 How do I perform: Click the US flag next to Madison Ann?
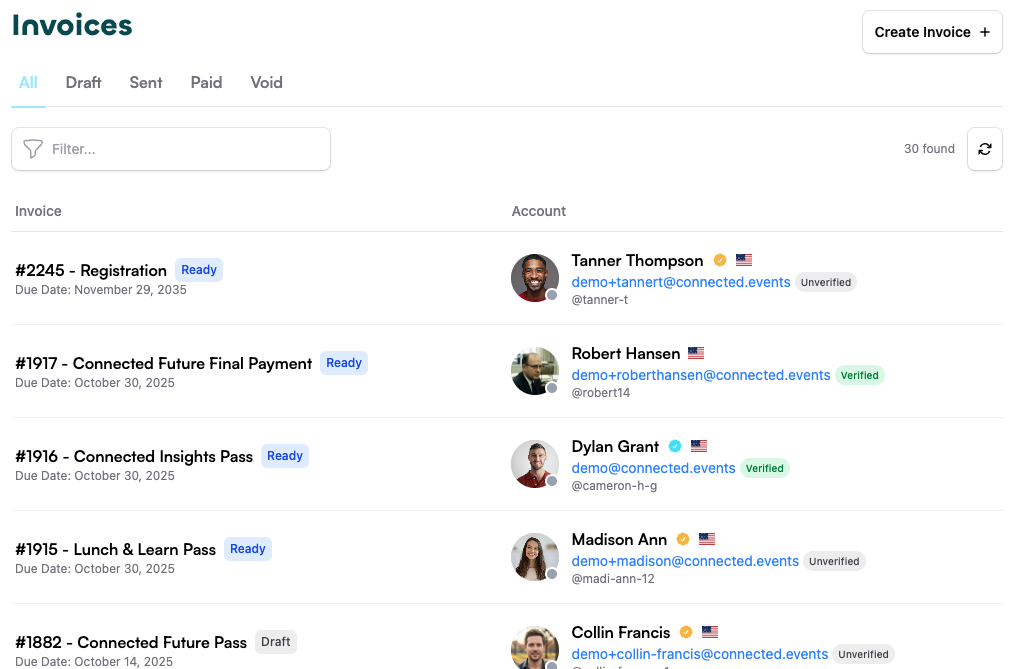tap(707, 539)
